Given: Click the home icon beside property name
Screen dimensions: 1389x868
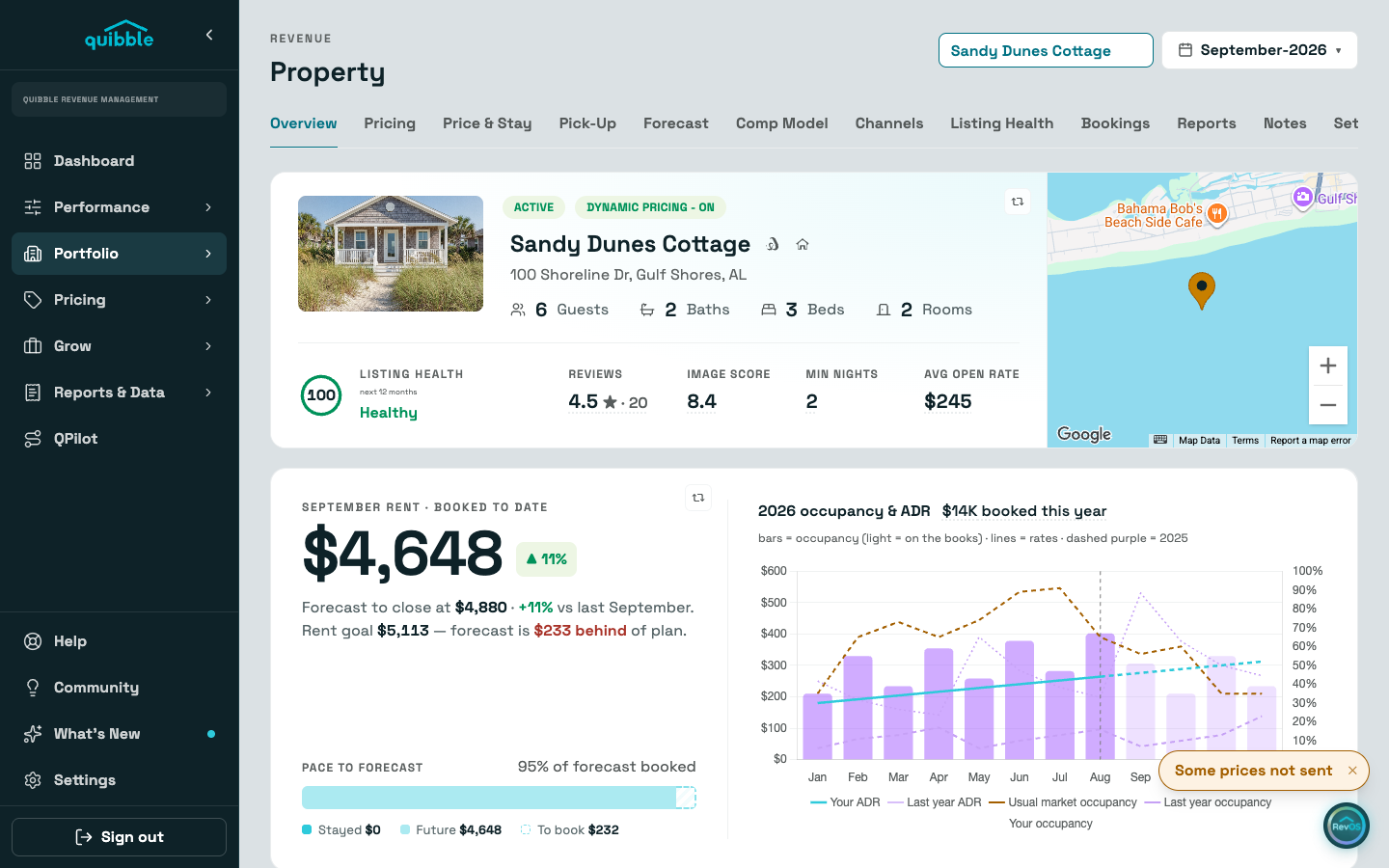Looking at the screenshot, I should coord(803,245).
